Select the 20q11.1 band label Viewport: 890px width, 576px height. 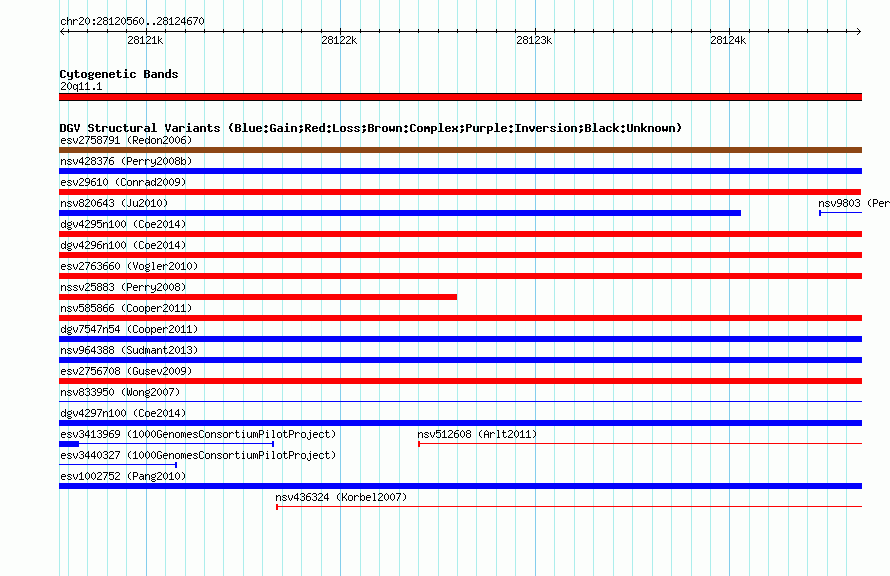pyautogui.click(x=81, y=86)
